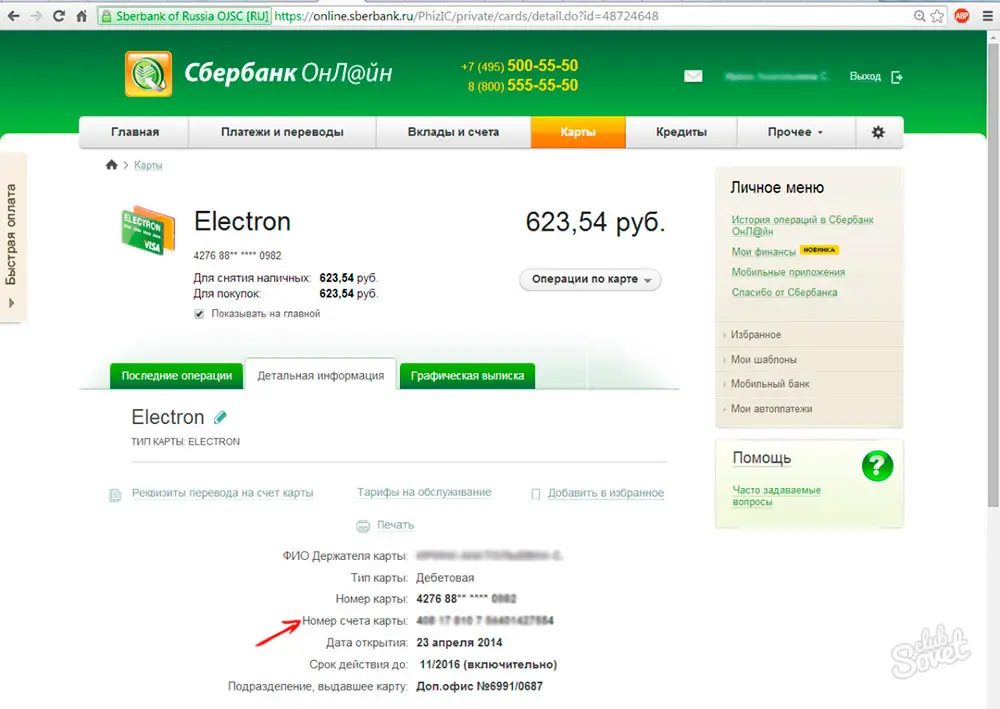Open Мои финансы link
This screenshot has width=1000, height=709.
coord(763,252)
